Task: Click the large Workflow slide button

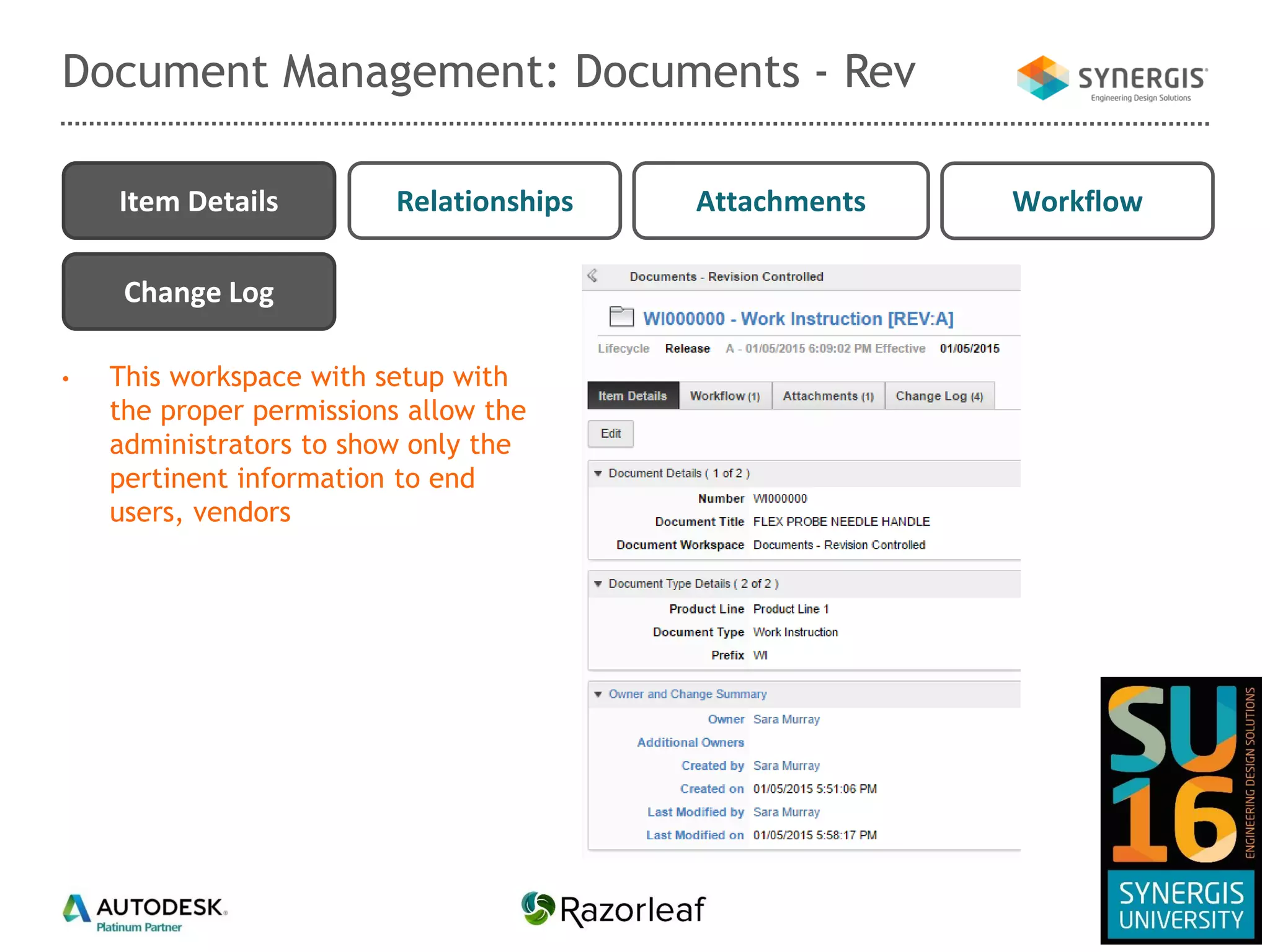Action: coord(1077,201)
